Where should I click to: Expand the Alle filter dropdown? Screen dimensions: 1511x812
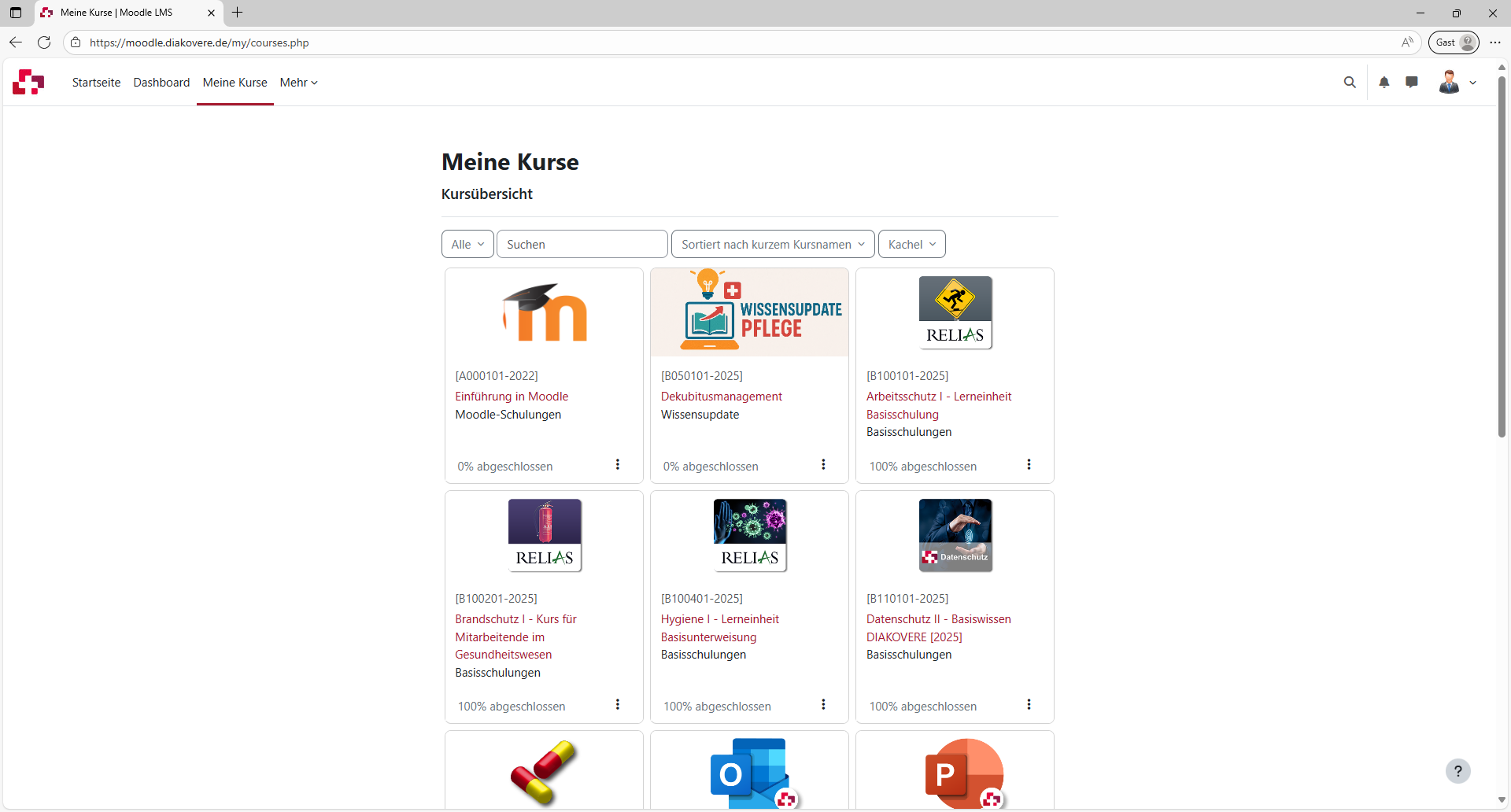[467, 245]
